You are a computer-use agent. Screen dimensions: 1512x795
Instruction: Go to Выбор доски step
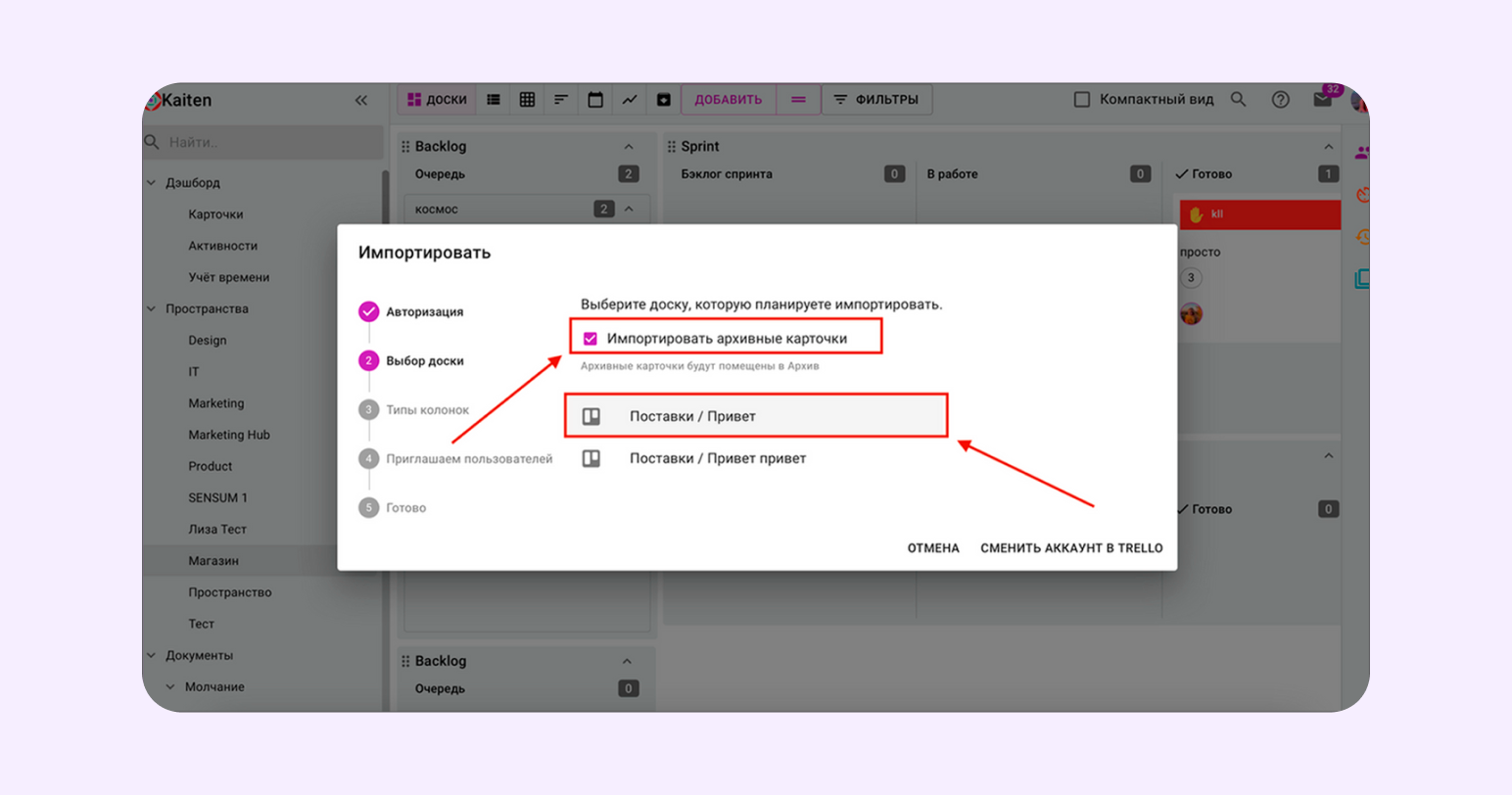pyautogui.click(x=411, y=360)
